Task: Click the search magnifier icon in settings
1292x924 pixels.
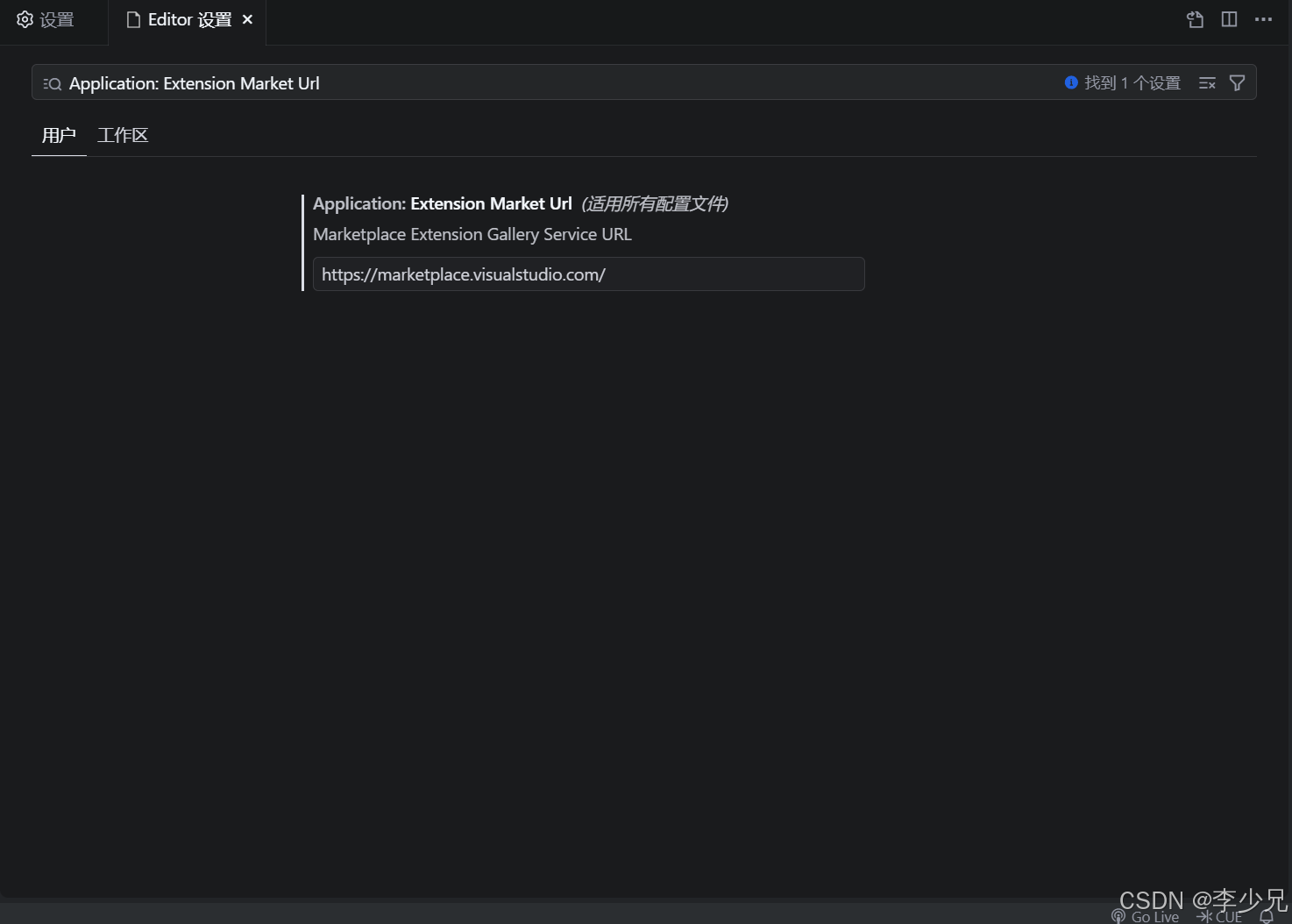Action: pyautogui.click(x=53, y=83)
